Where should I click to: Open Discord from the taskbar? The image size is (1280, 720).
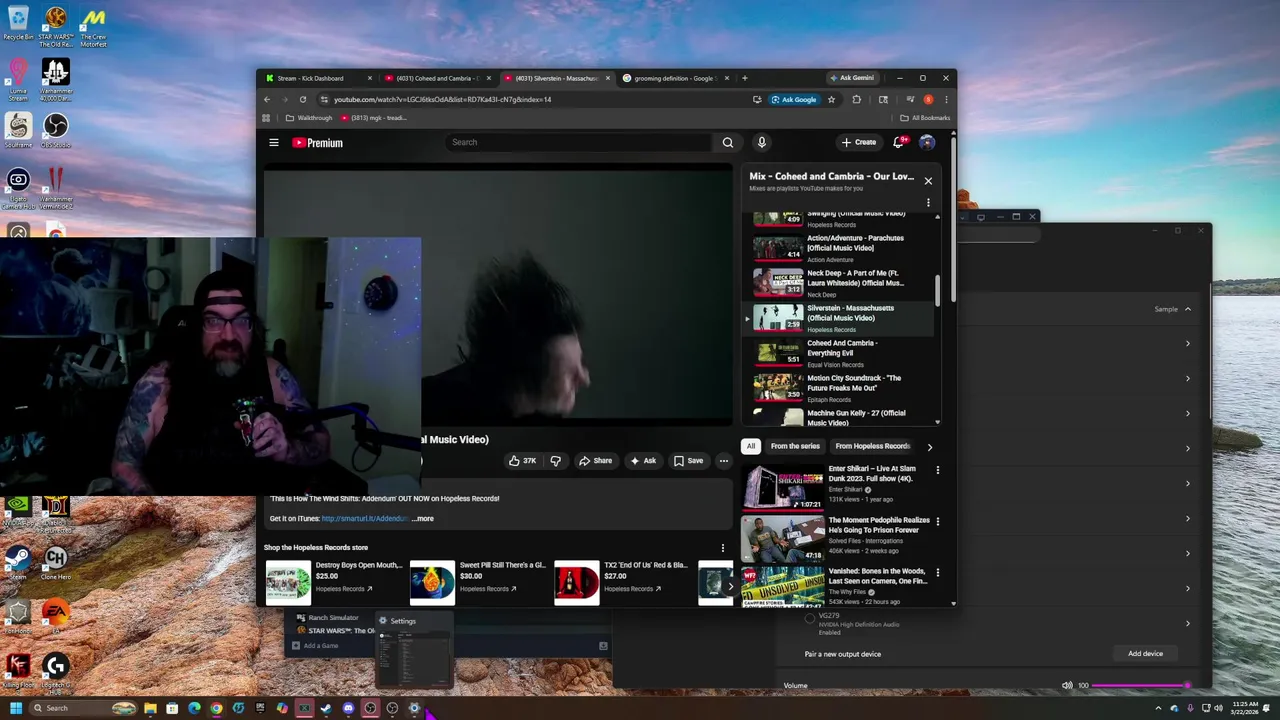click(348, 708)
